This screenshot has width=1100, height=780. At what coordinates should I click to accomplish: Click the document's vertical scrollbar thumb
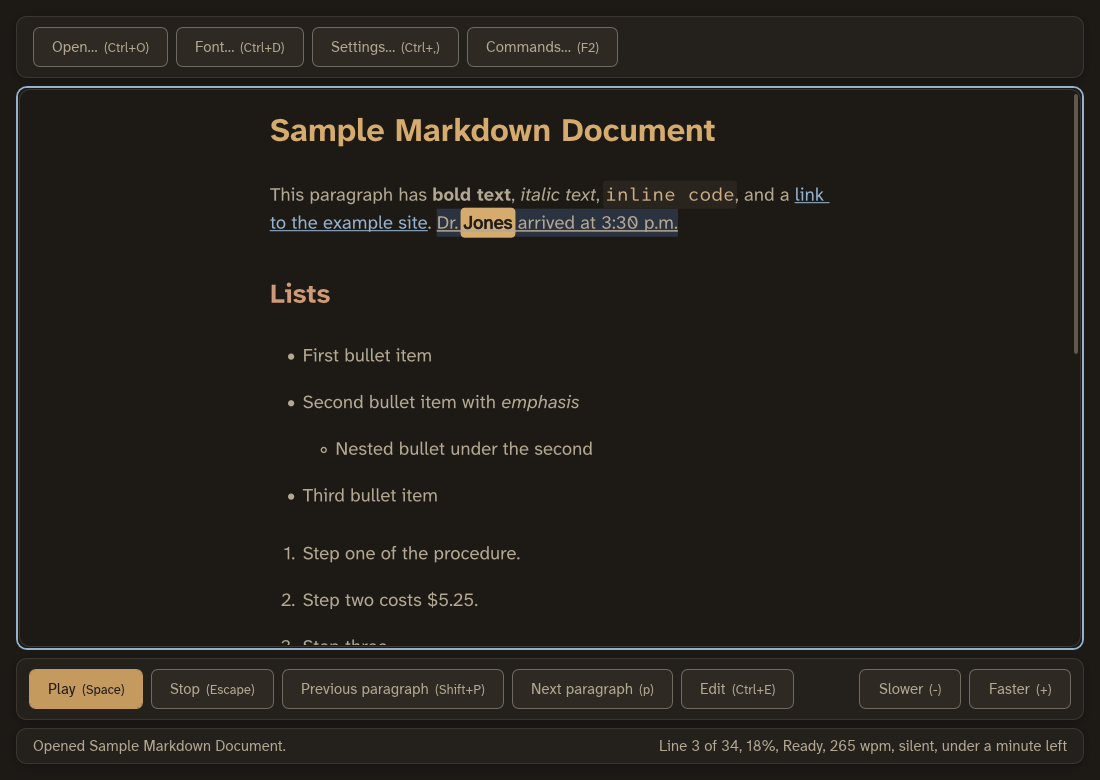(1075, 224)
